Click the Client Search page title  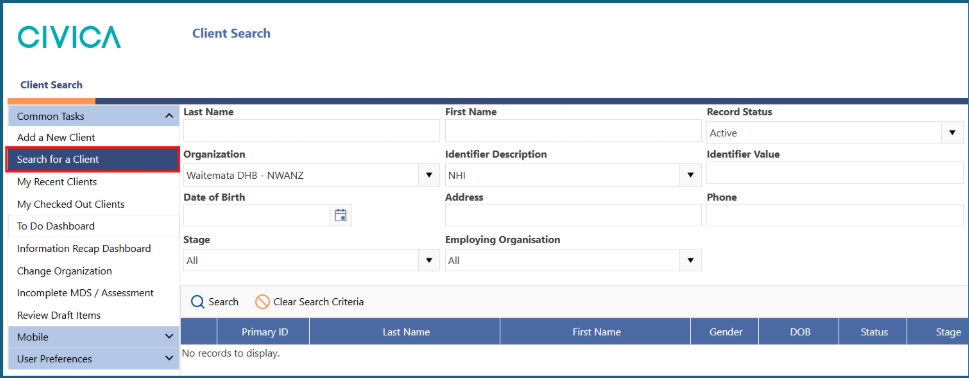tap(231, 33)
